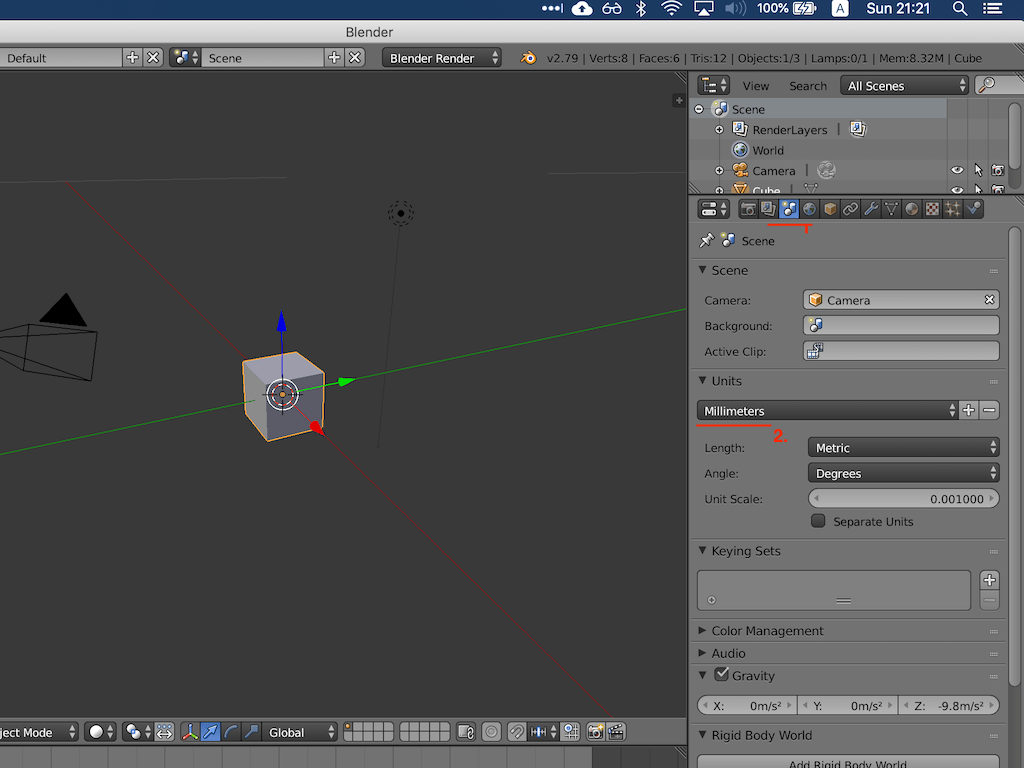Open the World properties tab
Image resolution: width=1024 pixels, height=768 pixels.
pyautogui.click(x=809, y=209)
